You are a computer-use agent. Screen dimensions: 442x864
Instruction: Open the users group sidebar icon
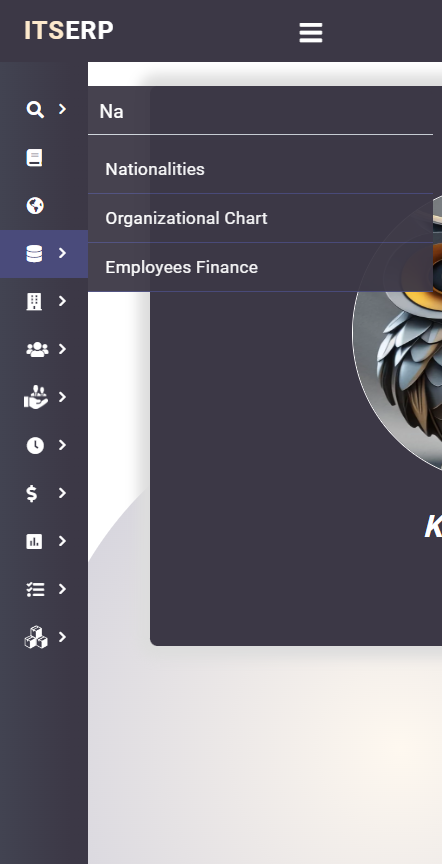click(x=37, y=349)
